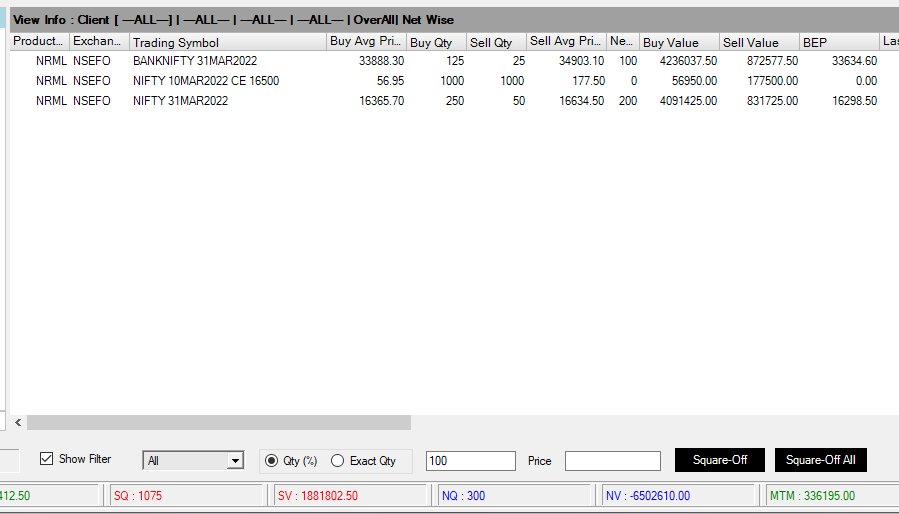
Task: Select the Qty (%) radio option
Action: [271, 461]
